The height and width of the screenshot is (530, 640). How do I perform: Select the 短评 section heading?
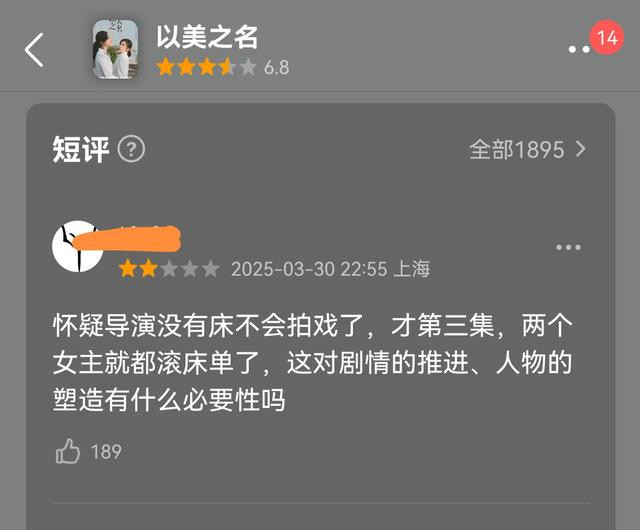pos(81,149)
